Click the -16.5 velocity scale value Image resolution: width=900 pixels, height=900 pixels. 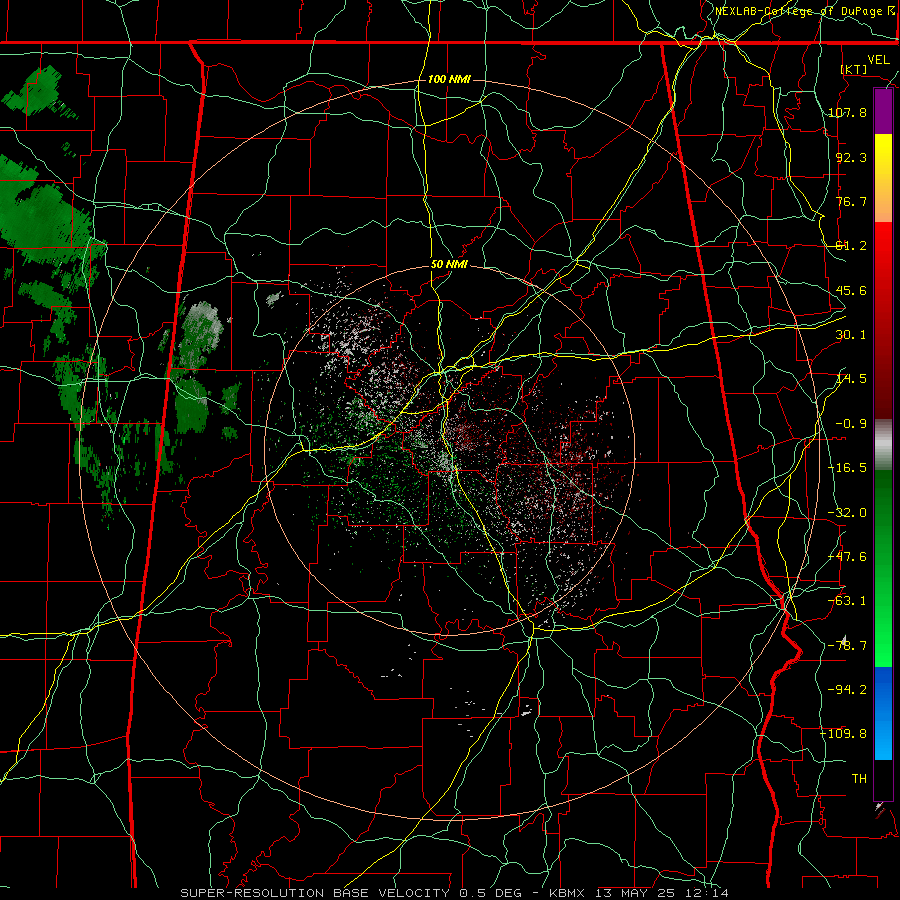tap(847, 468)
